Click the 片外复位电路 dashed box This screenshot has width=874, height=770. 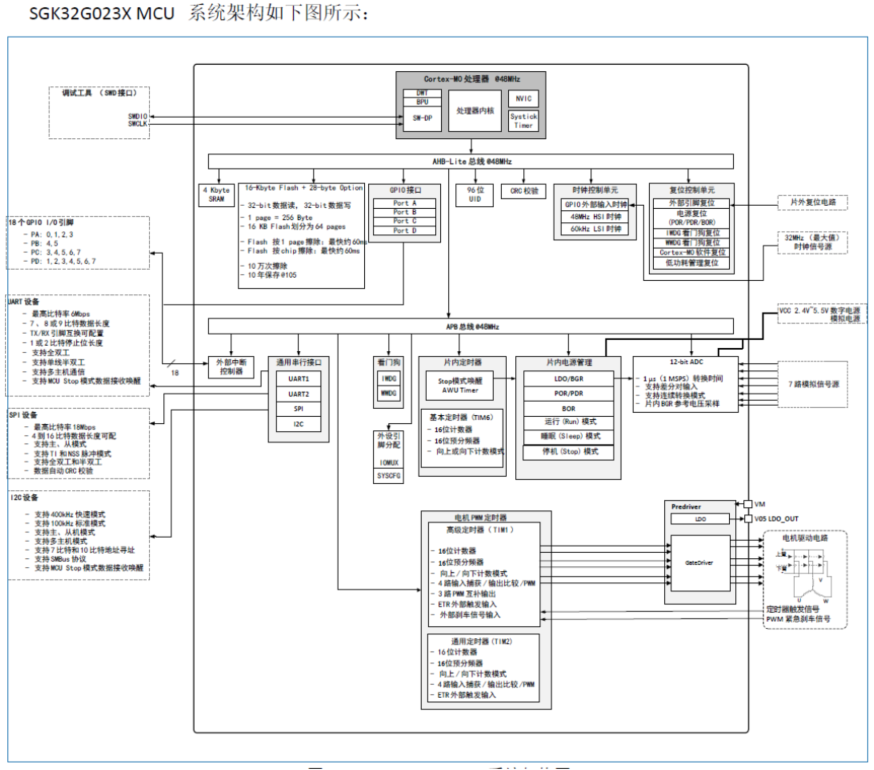coord(813,202)
